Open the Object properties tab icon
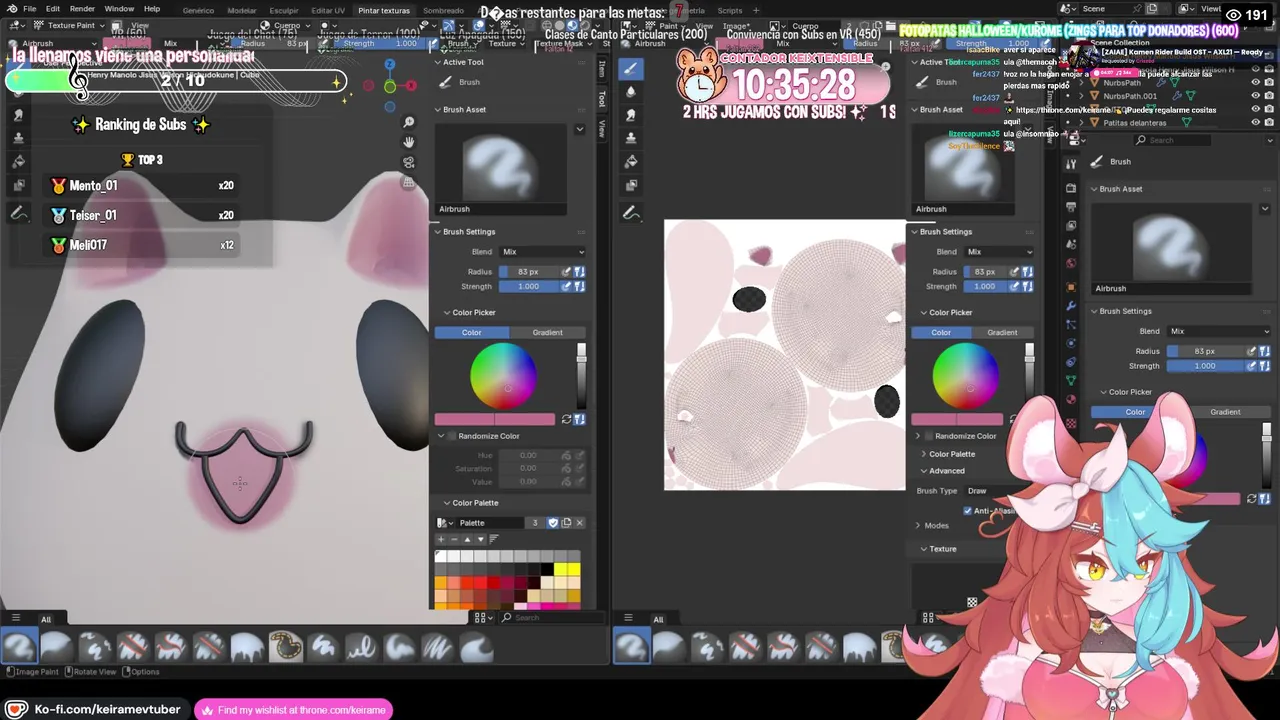Viewport: 1280px width, 720px height. click(x=1071, y=286)
